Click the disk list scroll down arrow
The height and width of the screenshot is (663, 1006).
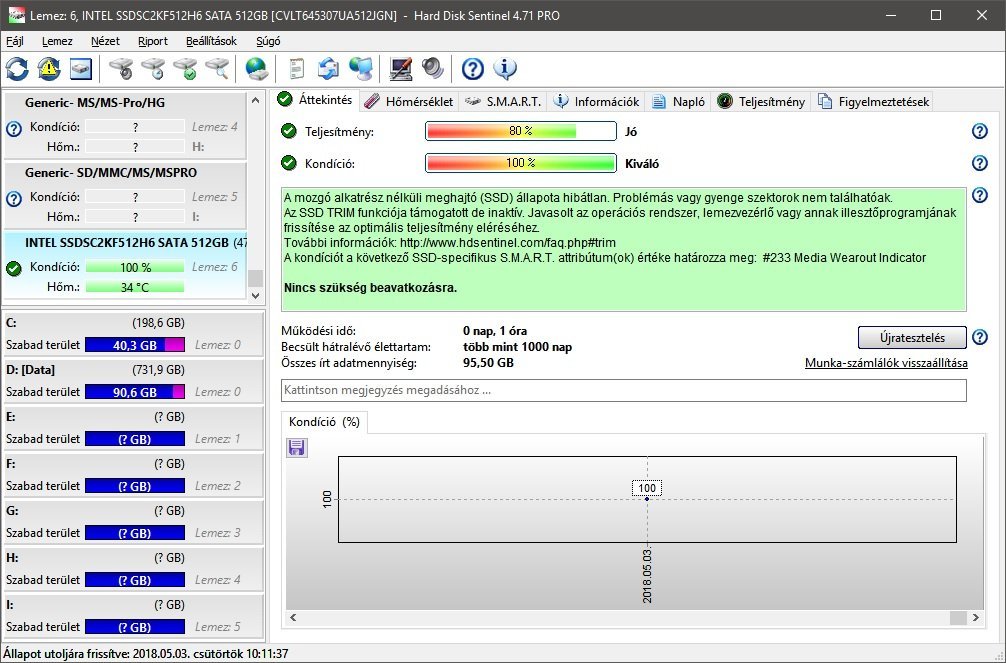pyautogui.click(x=255, y=295)
